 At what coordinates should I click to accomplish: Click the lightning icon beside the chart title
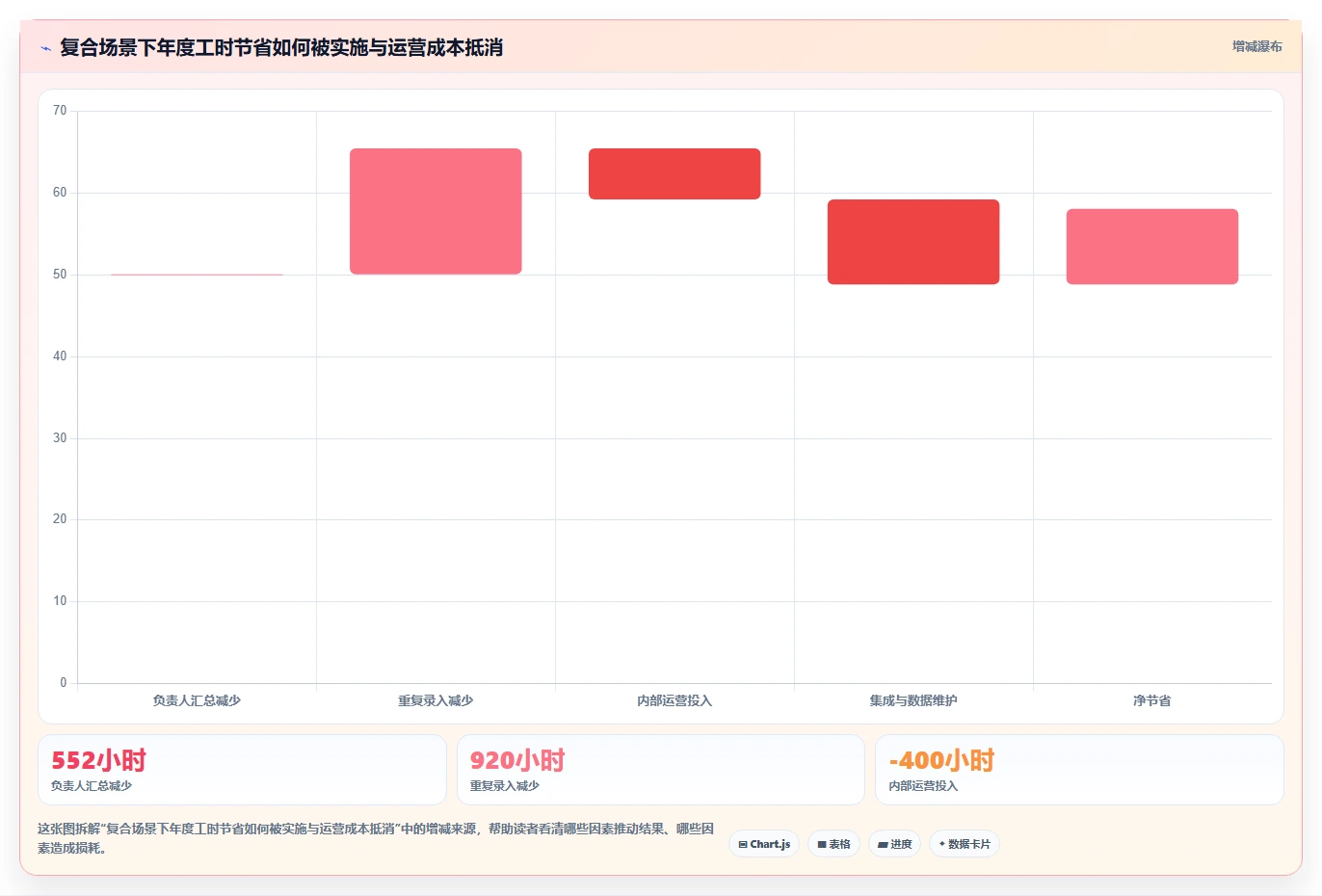(45, 48)
